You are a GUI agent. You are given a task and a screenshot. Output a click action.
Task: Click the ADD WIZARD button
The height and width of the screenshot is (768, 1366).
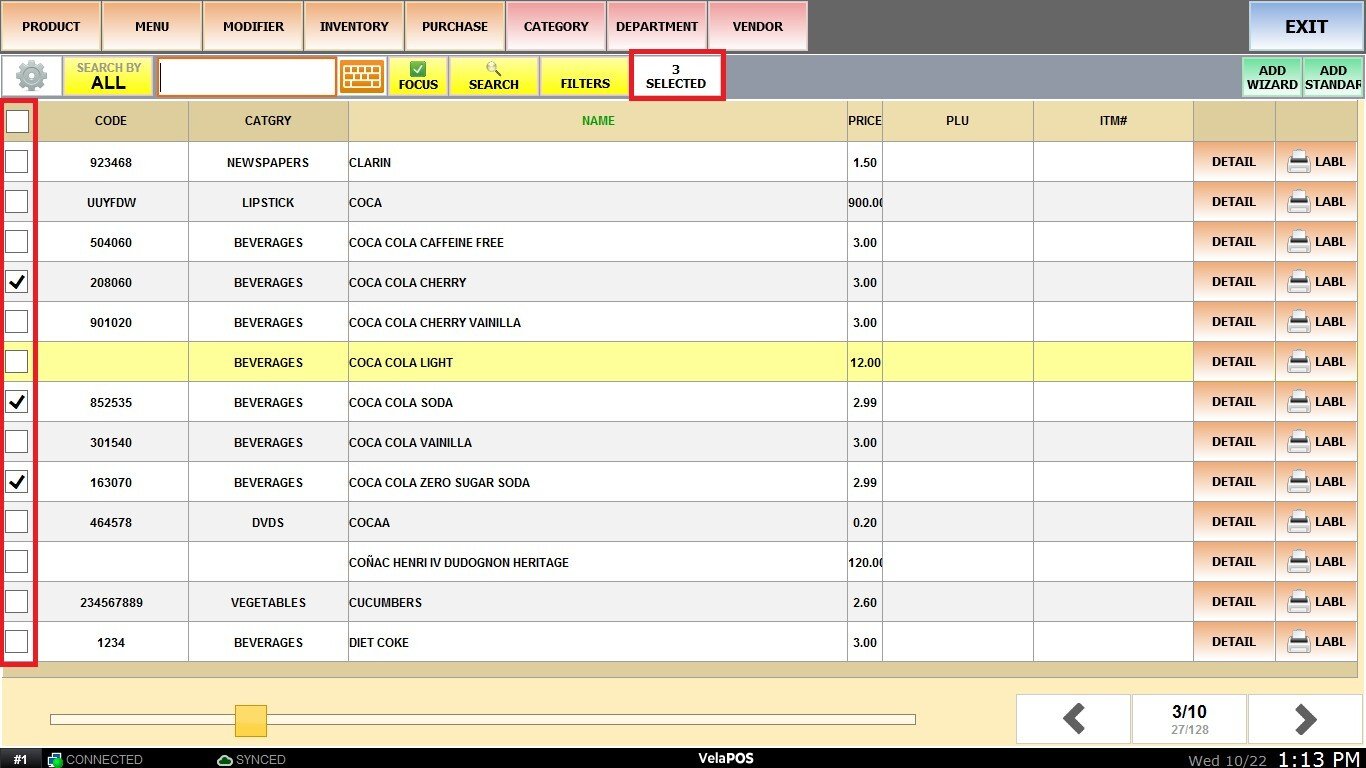1272,77
